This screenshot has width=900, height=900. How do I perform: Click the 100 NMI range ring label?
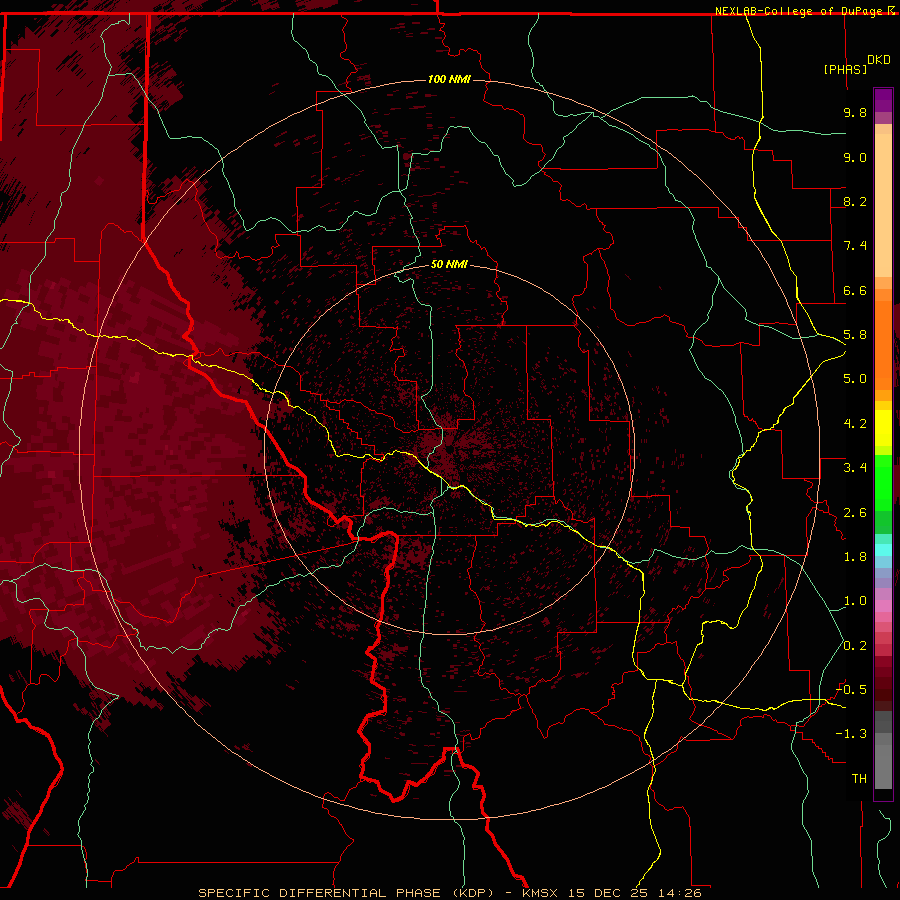pyautogui.click(x=449, y=79)
